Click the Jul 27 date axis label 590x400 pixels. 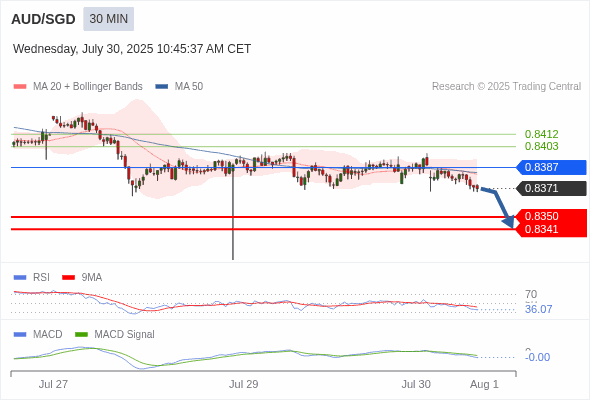[53, 384]
